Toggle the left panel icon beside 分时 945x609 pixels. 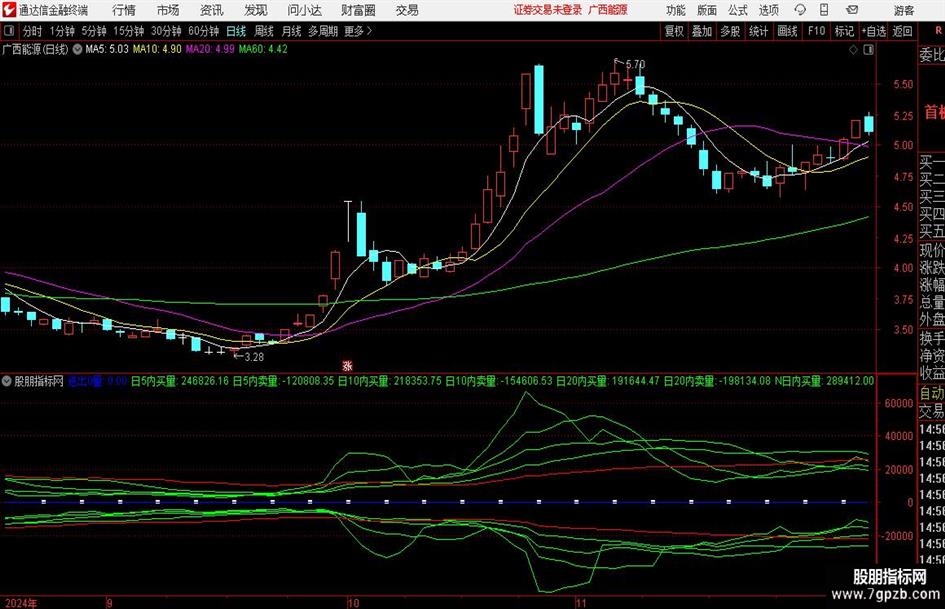coord(8,31)
